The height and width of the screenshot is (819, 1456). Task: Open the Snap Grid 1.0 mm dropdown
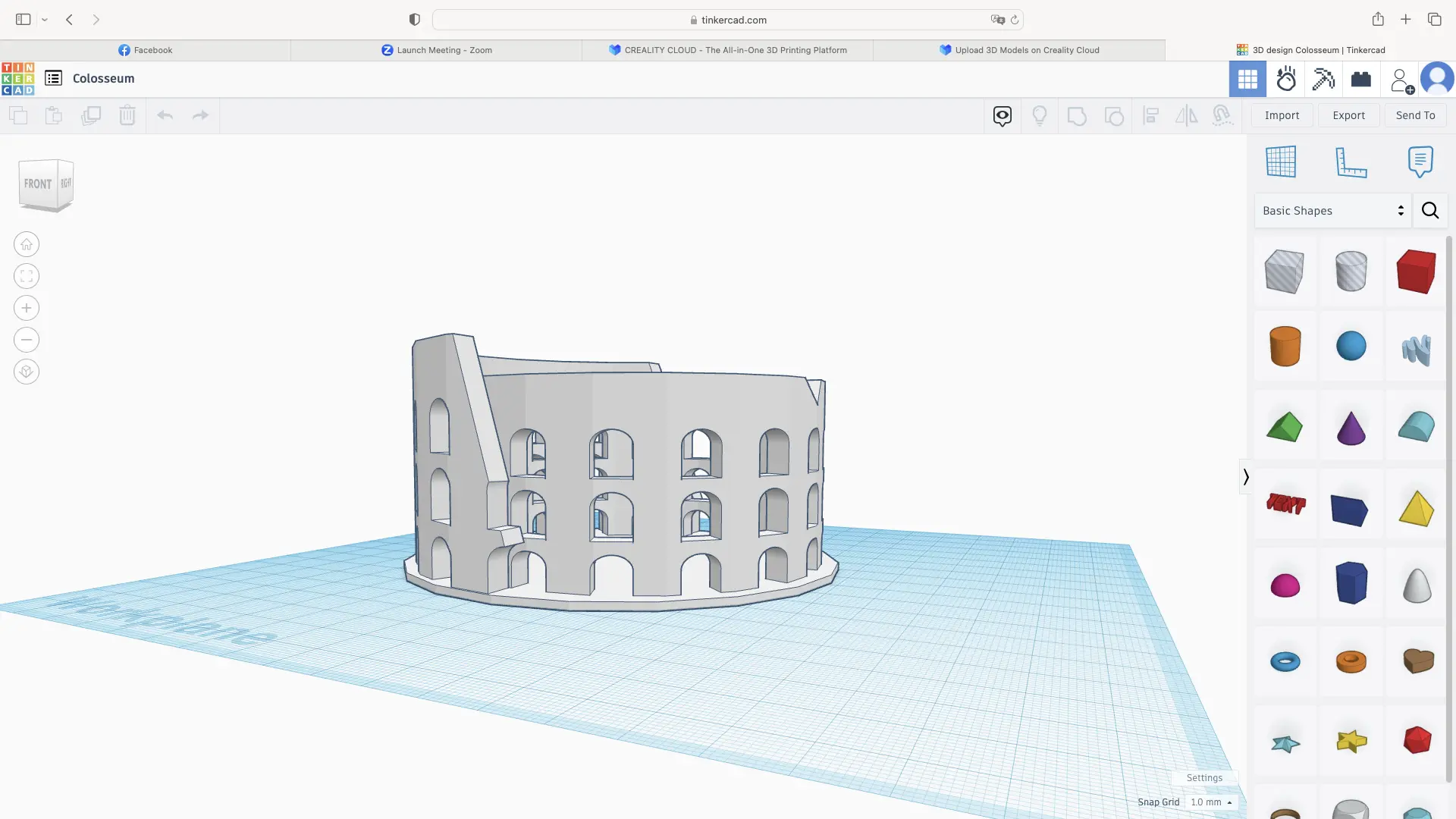tap(1210, 802)
